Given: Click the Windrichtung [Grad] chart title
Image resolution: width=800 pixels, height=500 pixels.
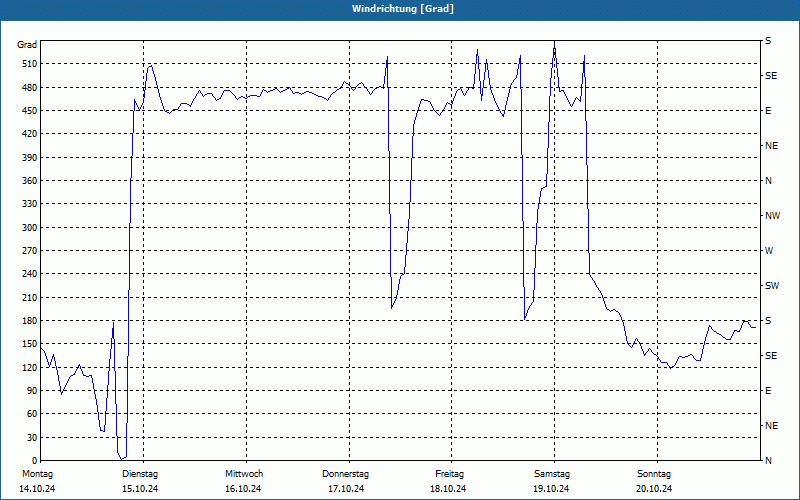Looking at the screenshot, I should (403, 9).
